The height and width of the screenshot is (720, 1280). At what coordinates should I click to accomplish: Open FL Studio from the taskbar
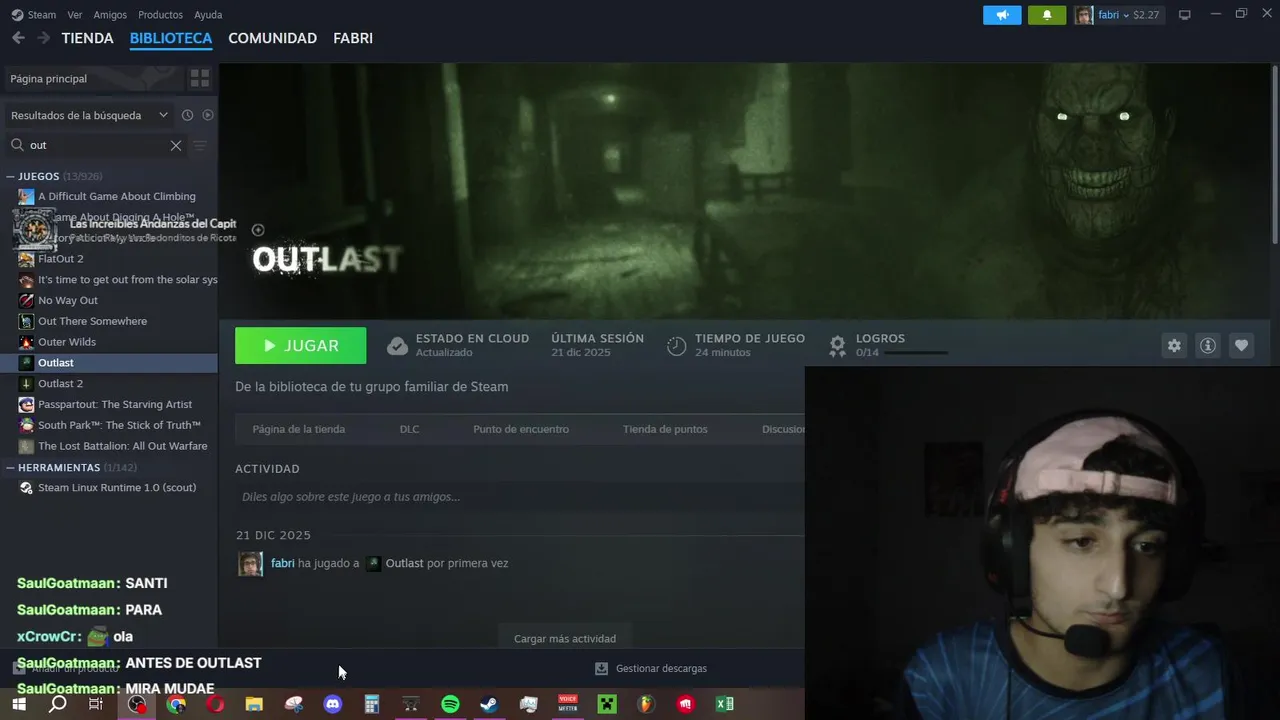coord(646,704)
